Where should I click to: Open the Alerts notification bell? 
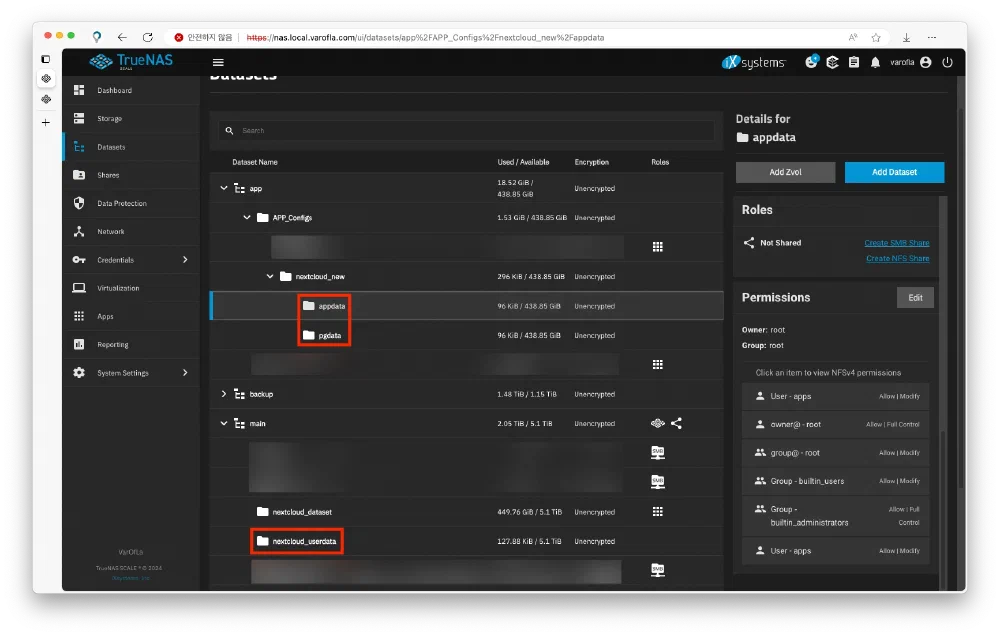(x=877, y=62)
